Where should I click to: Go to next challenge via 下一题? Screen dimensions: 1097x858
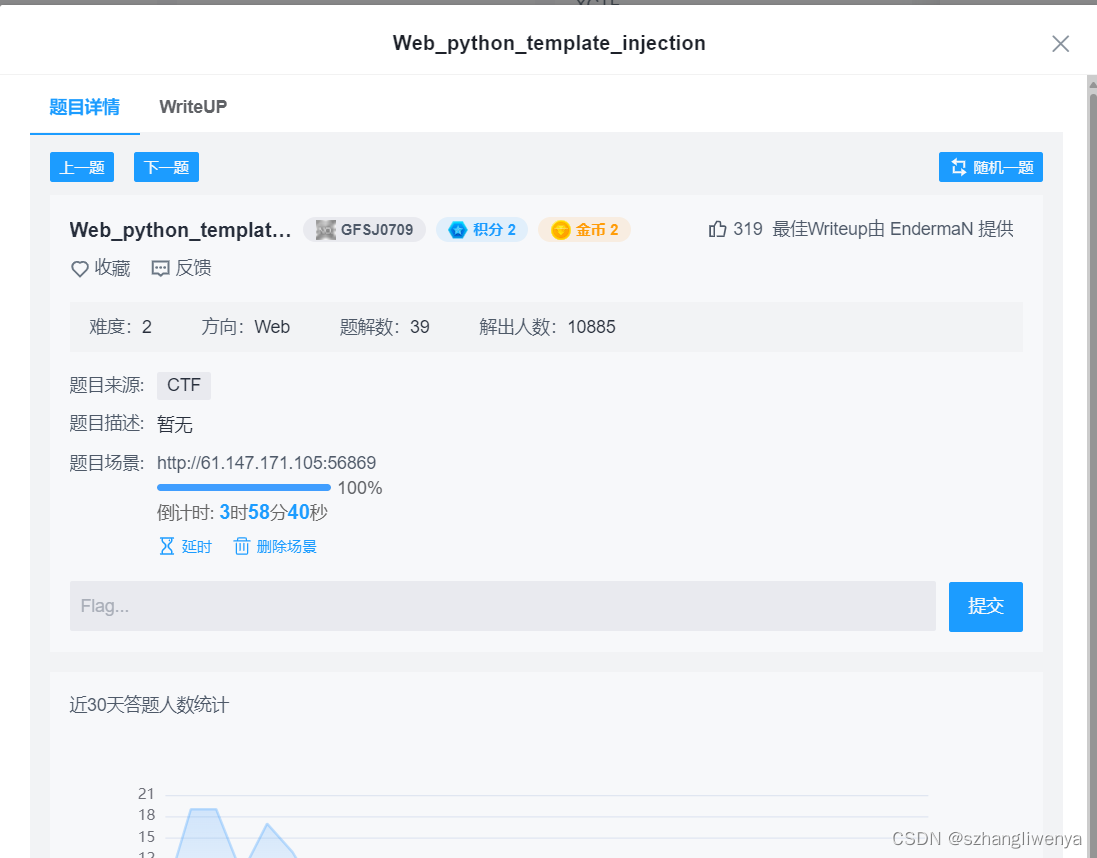(x=165, y=166)
